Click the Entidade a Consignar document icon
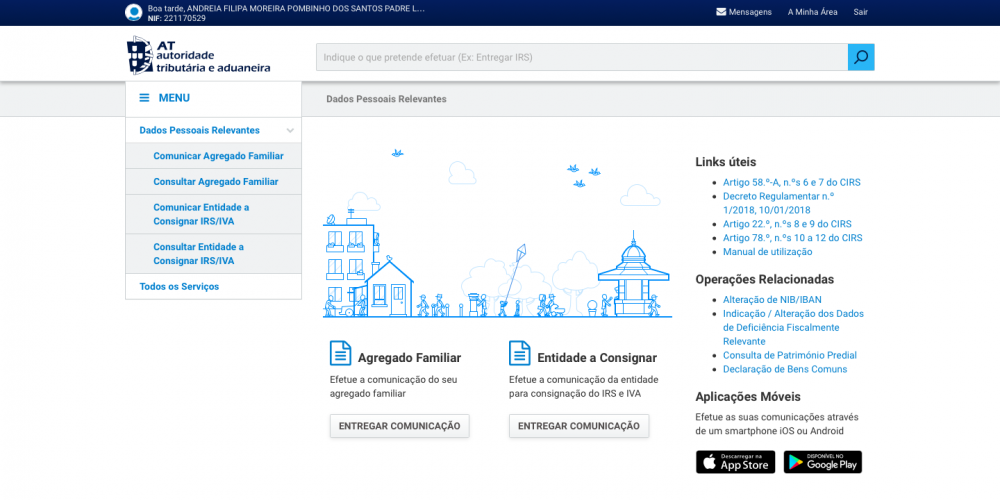Image resolution: width=1000 pixels, height=500 pixels. coord(520,354)
